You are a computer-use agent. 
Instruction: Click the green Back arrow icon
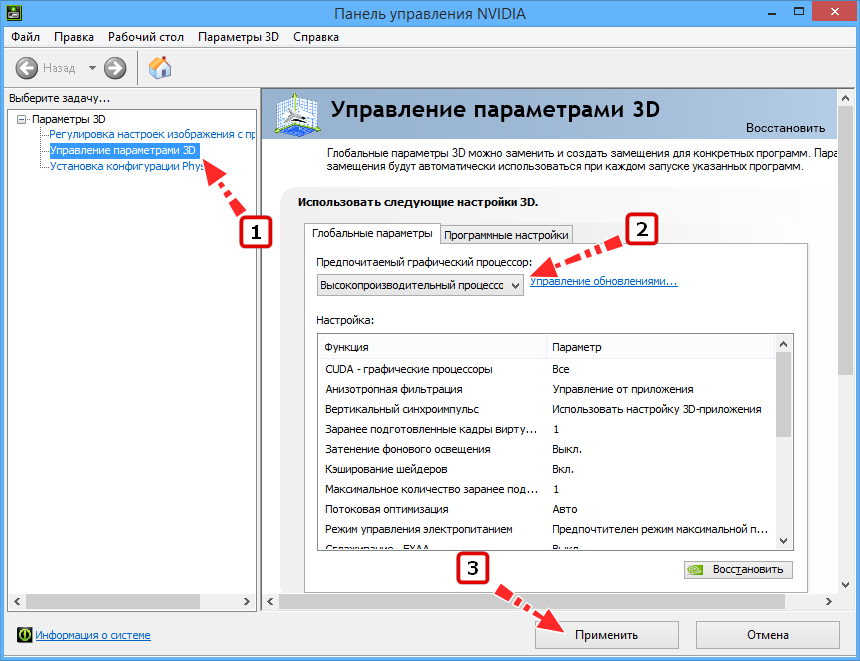pyautogui.click(x=26, y=69)
